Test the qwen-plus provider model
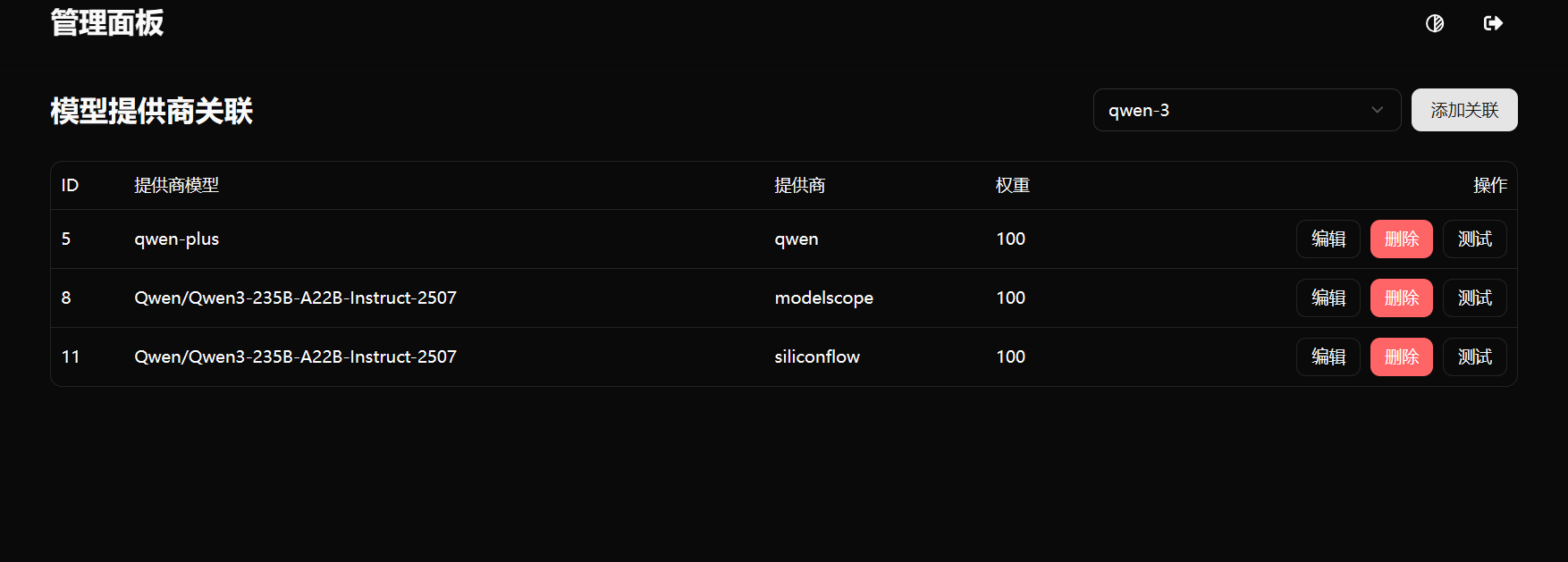This screenshot has width=1568, height=562. [1474, 239]
